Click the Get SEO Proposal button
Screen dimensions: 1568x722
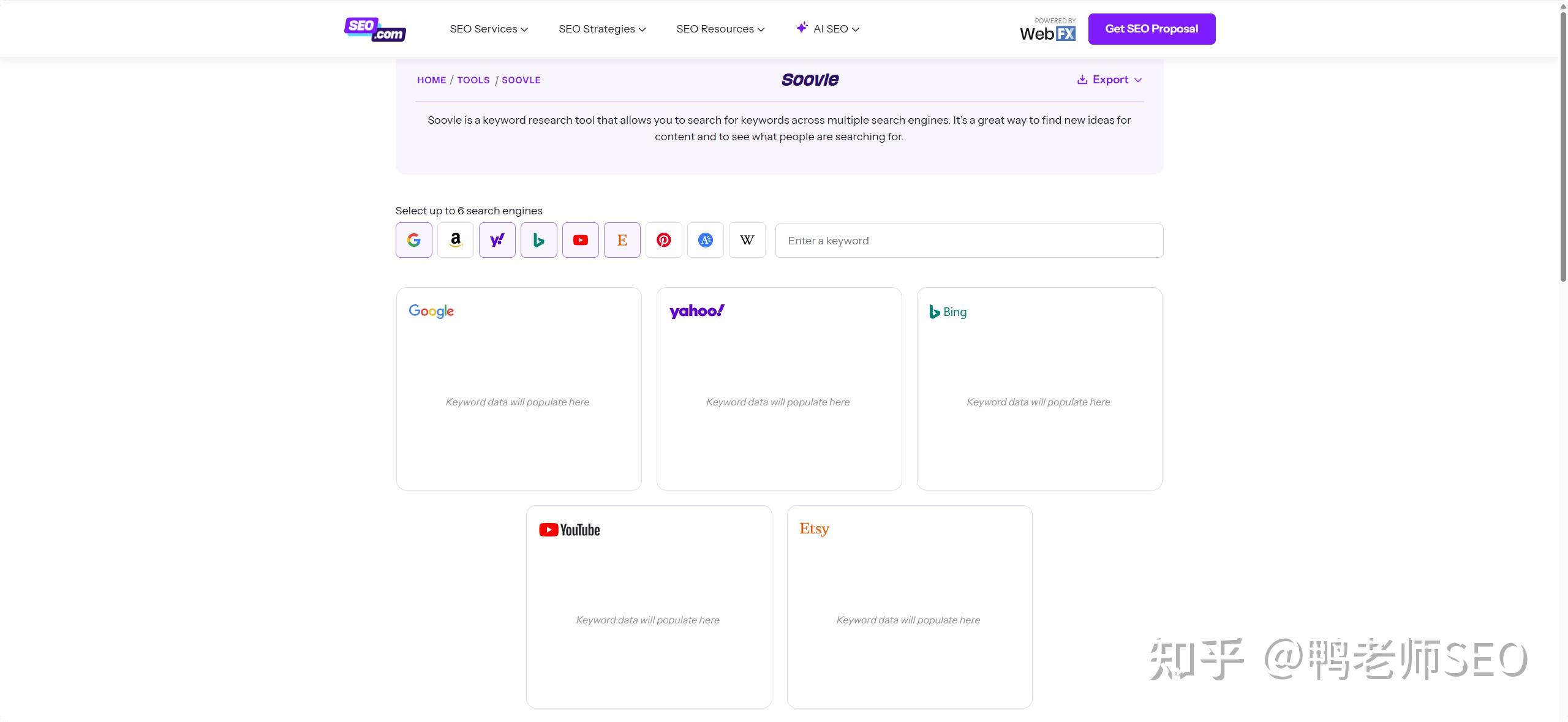click(x=1151, y=29)
